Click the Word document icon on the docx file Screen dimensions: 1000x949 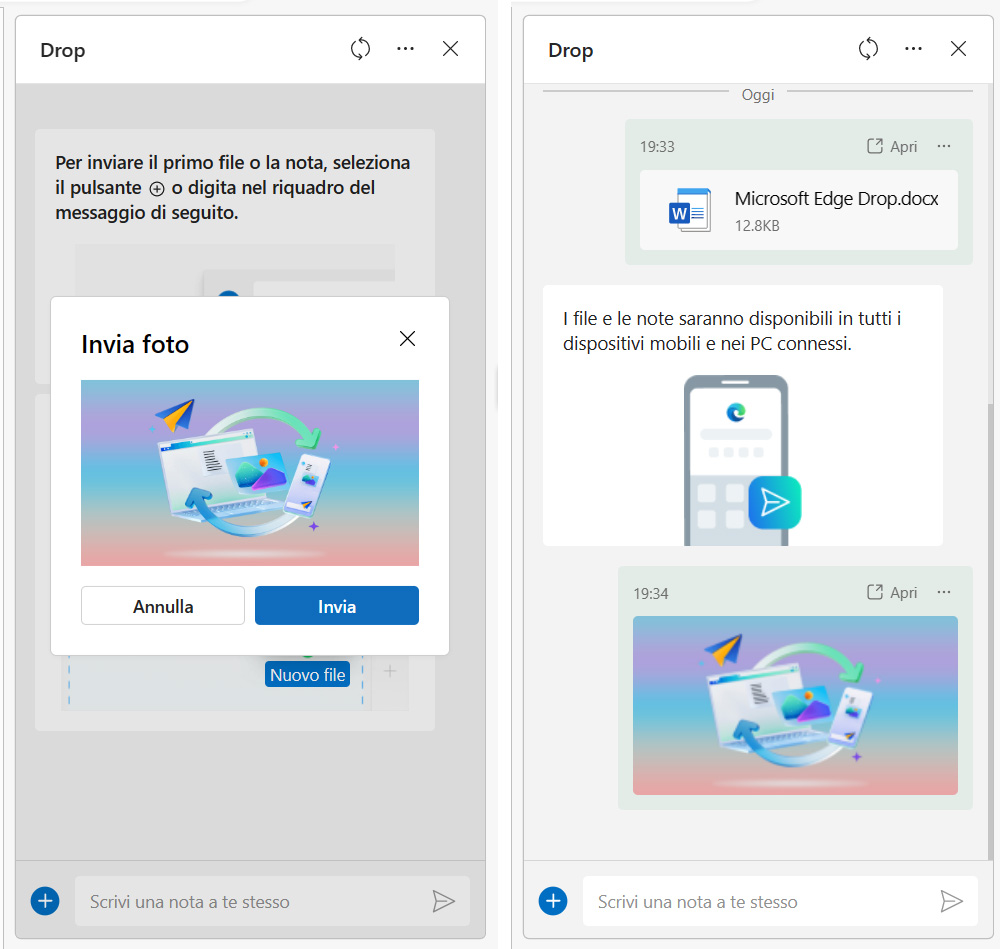coord(688,210)
